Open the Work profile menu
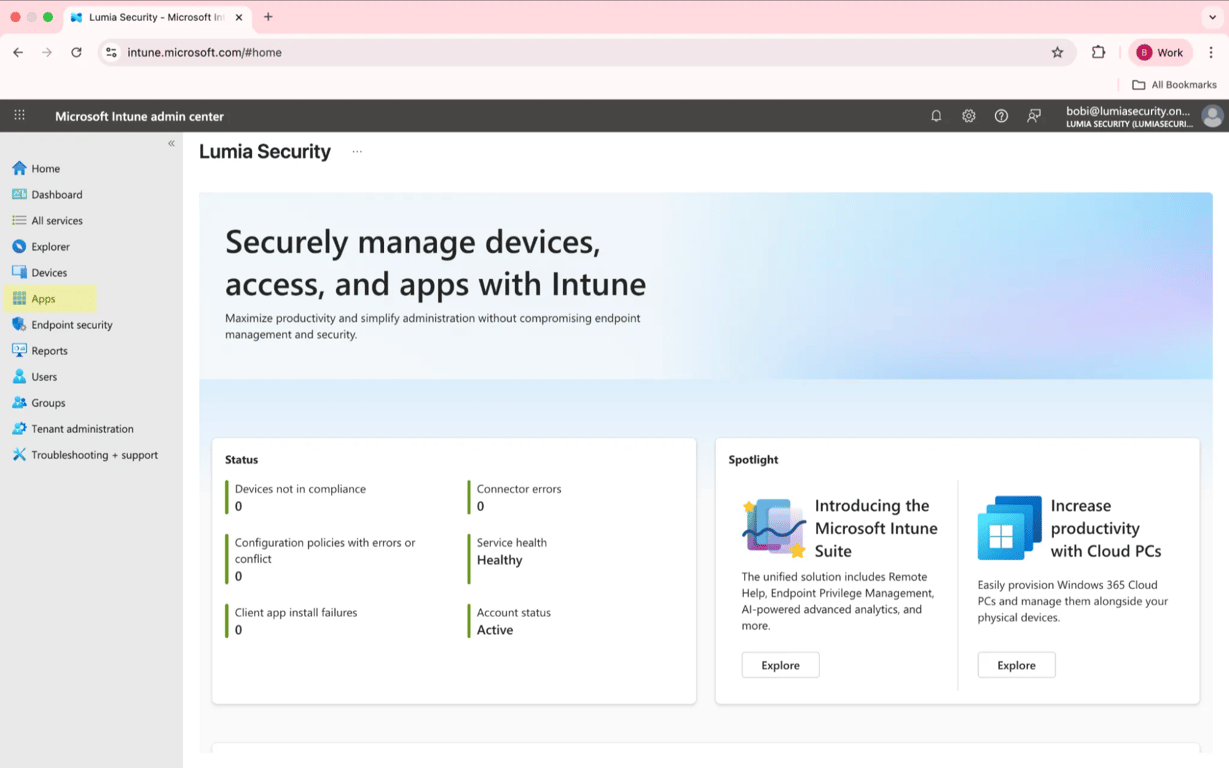1229x768 pixels. (1161, 52)
